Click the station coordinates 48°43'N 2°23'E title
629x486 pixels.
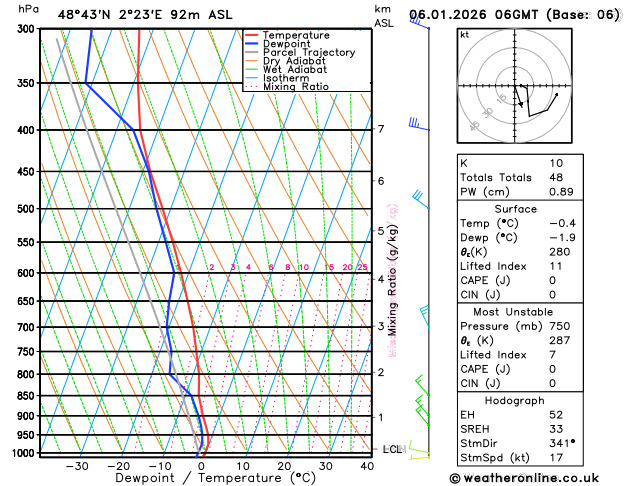click(x=145, y=15)
